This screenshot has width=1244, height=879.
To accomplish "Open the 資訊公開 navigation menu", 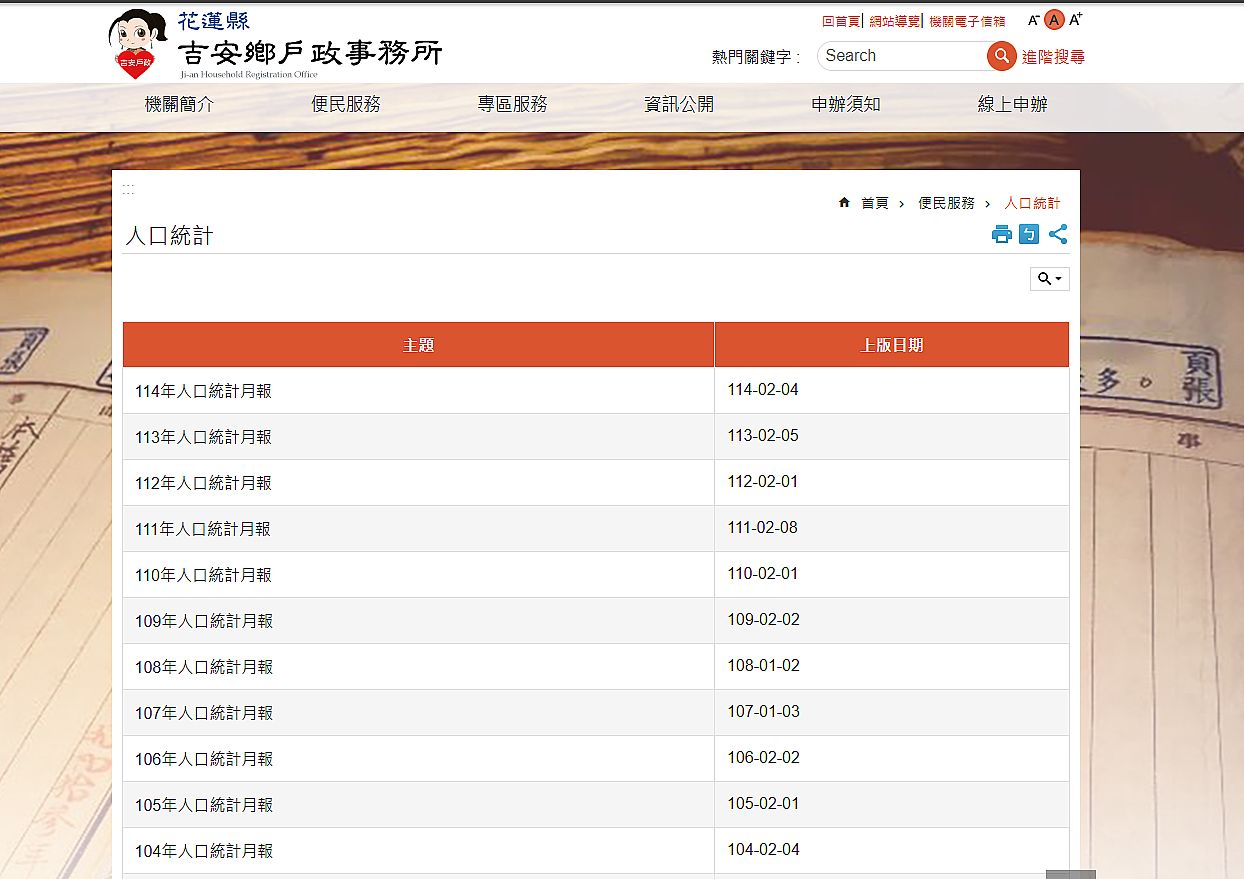I will tap(679, 105).
